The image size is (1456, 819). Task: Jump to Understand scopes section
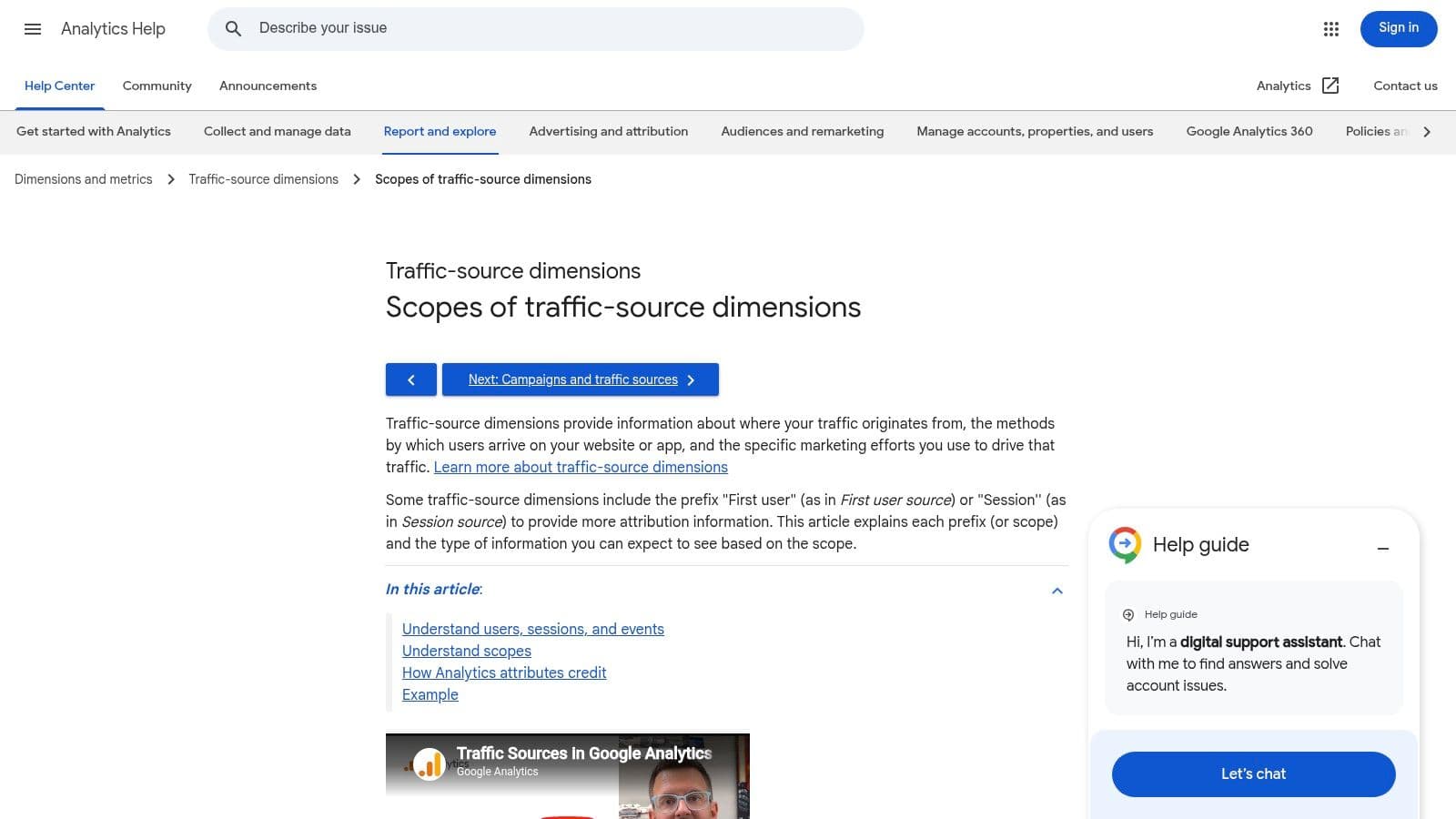(467, 651)
